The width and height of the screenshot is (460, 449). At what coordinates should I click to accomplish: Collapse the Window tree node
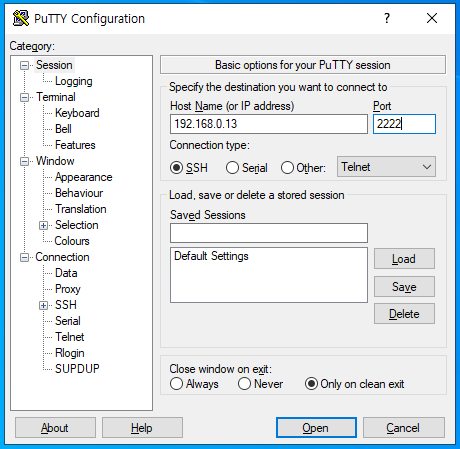(x=24, y=161)
